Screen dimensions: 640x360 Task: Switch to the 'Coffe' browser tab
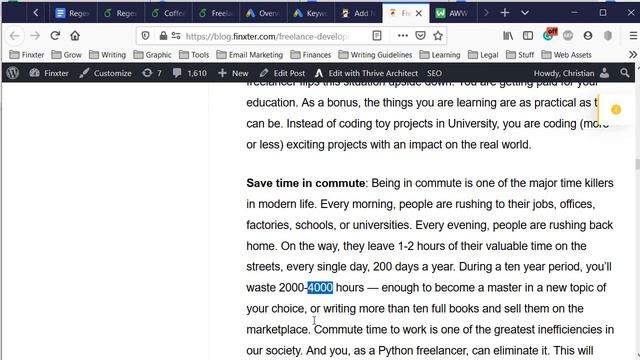pyautogui.click(x=168, y=13)
